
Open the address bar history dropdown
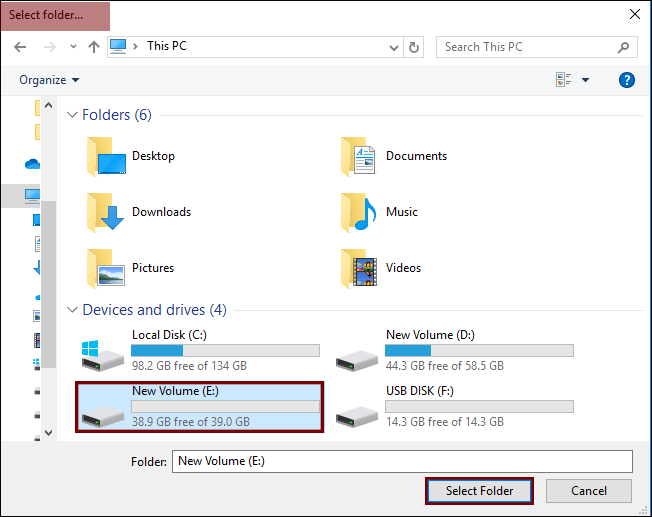coord(394,47)
